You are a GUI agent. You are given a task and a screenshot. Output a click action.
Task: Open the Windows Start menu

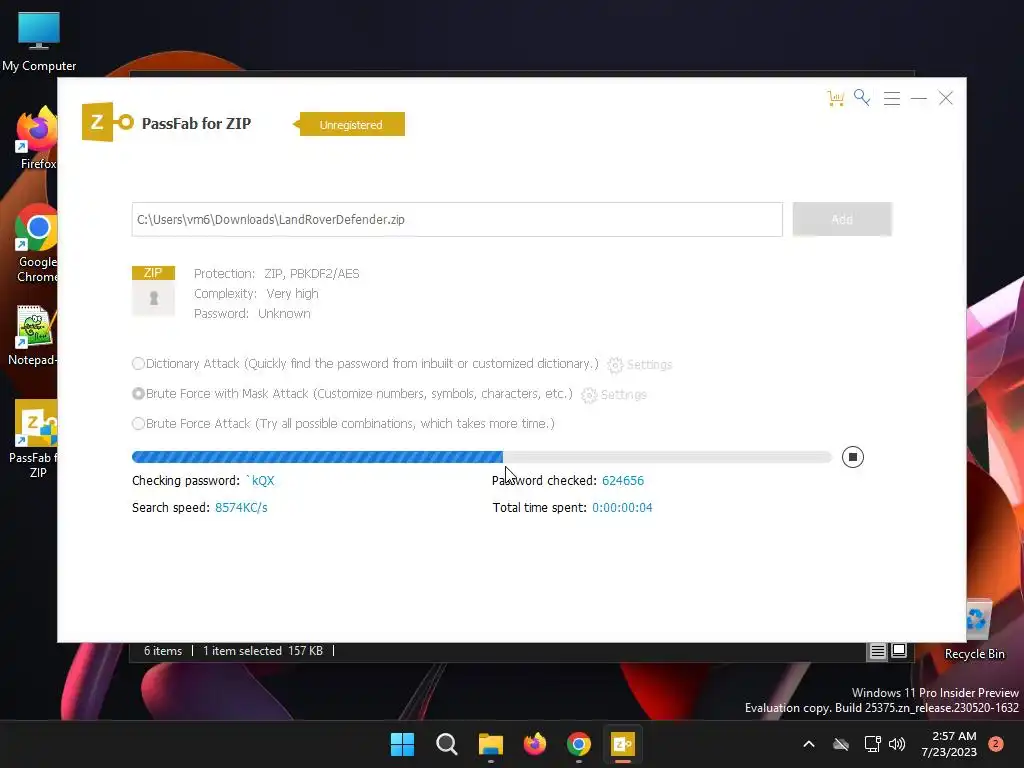tap(402, 744)
